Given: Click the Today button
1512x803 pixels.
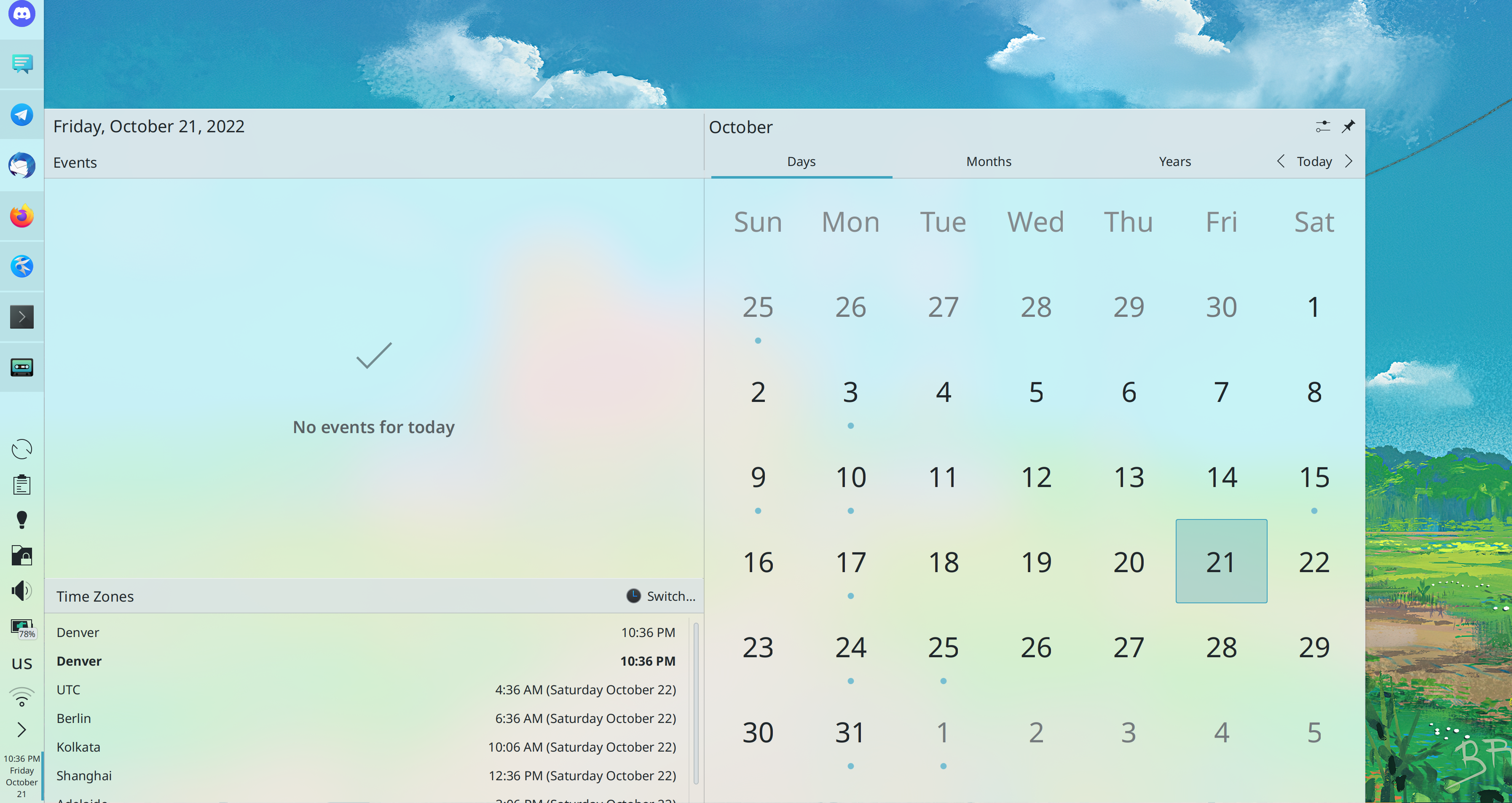Looking at the screenshot, I should (x=1314, y=161).
